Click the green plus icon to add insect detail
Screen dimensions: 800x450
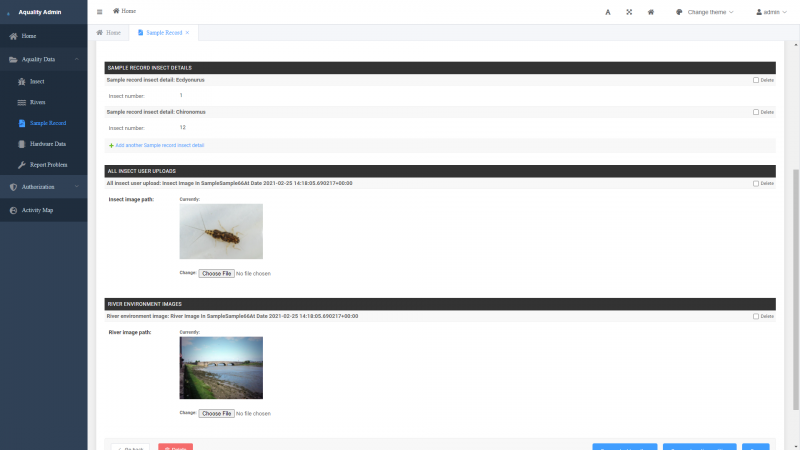pos(111,145)
